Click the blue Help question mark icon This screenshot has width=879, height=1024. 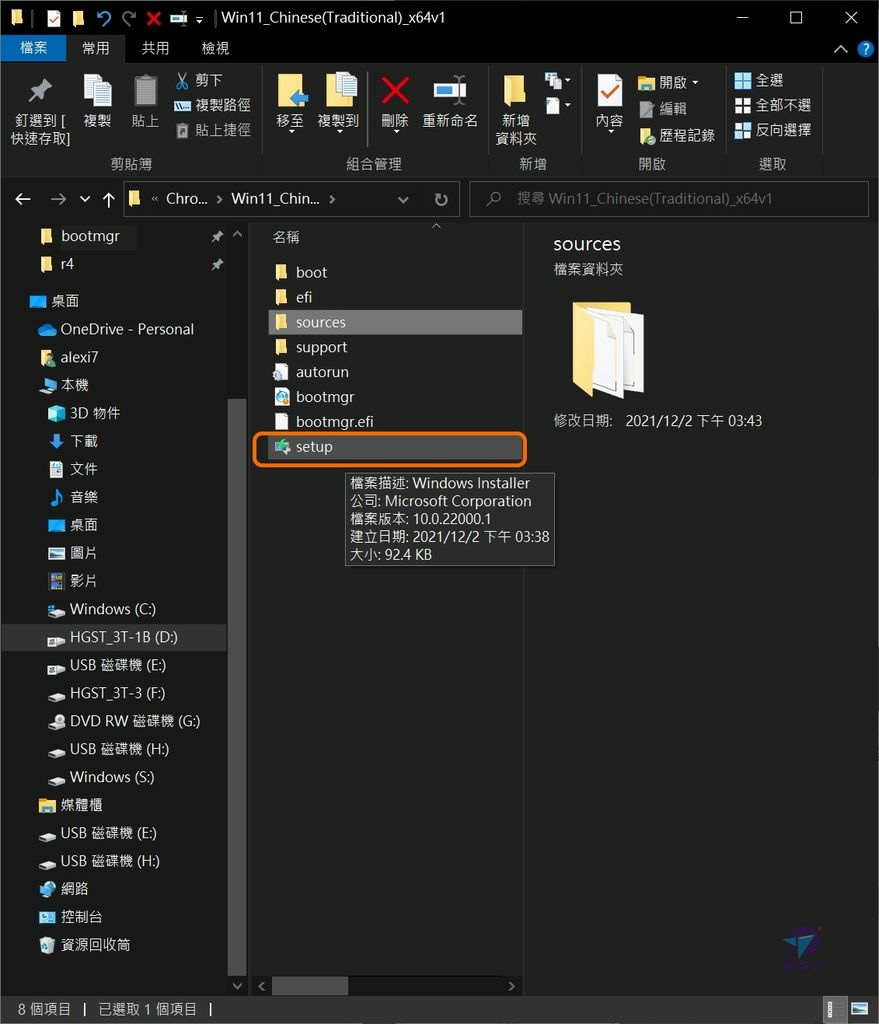(x=865, y=49)
